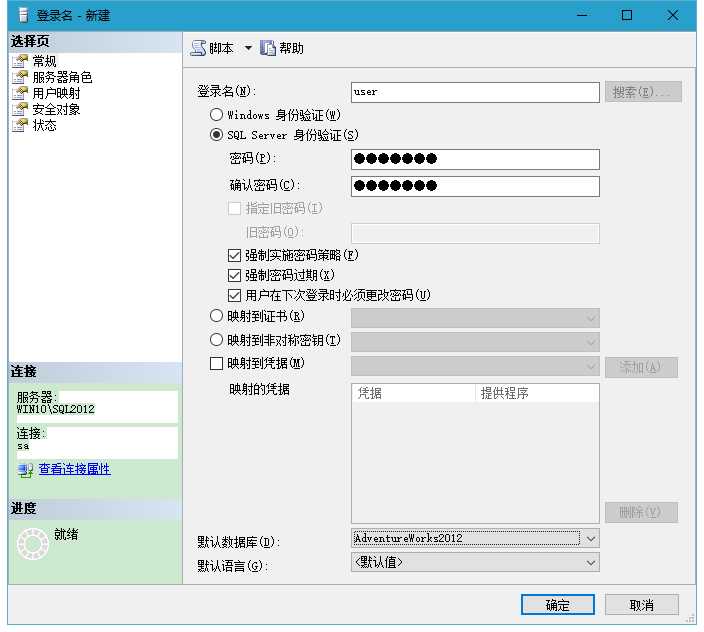Click the 提供程序 column header
This screenshot has width=704, height=632.
[537, 393]
